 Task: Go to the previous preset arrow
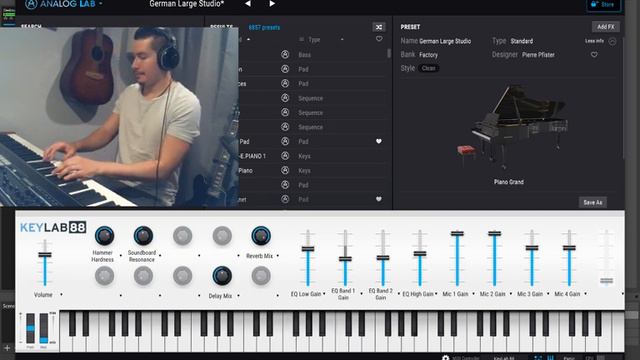(248, 4)
